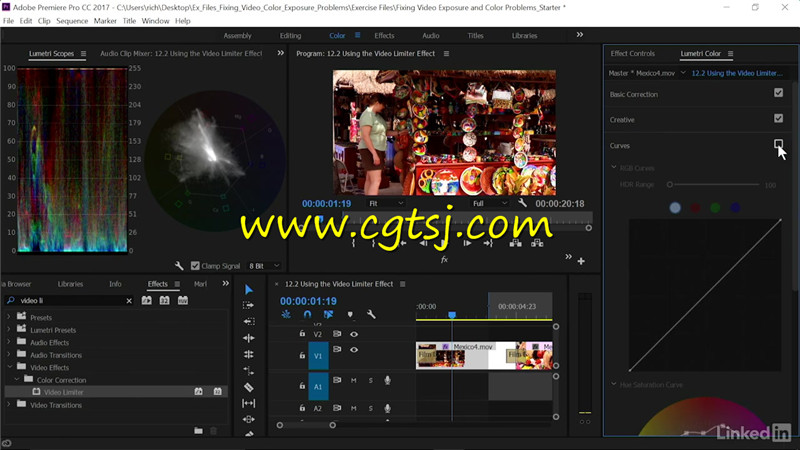Open timeline display settings wrench
Viewport: 800px width, 450px height.
(x=371, y=314)
